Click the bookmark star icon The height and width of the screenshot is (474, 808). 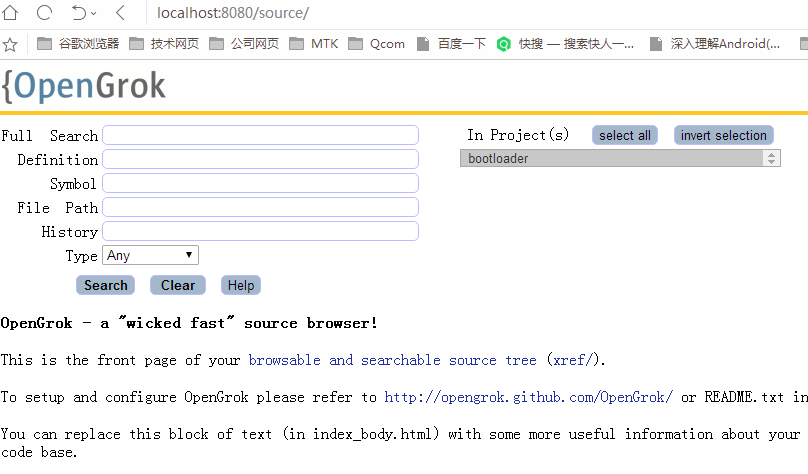click(x=9, y=44)
